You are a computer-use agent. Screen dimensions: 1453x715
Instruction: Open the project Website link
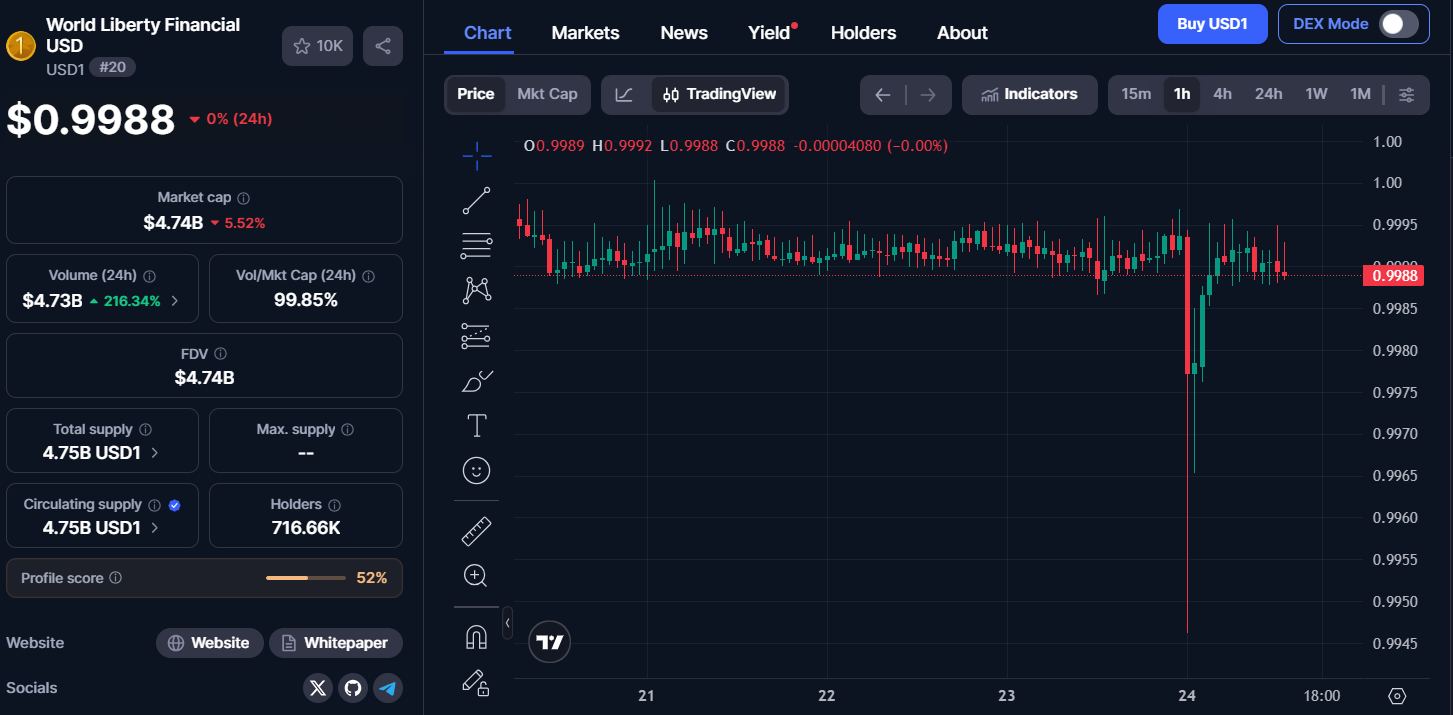[209, 643]
